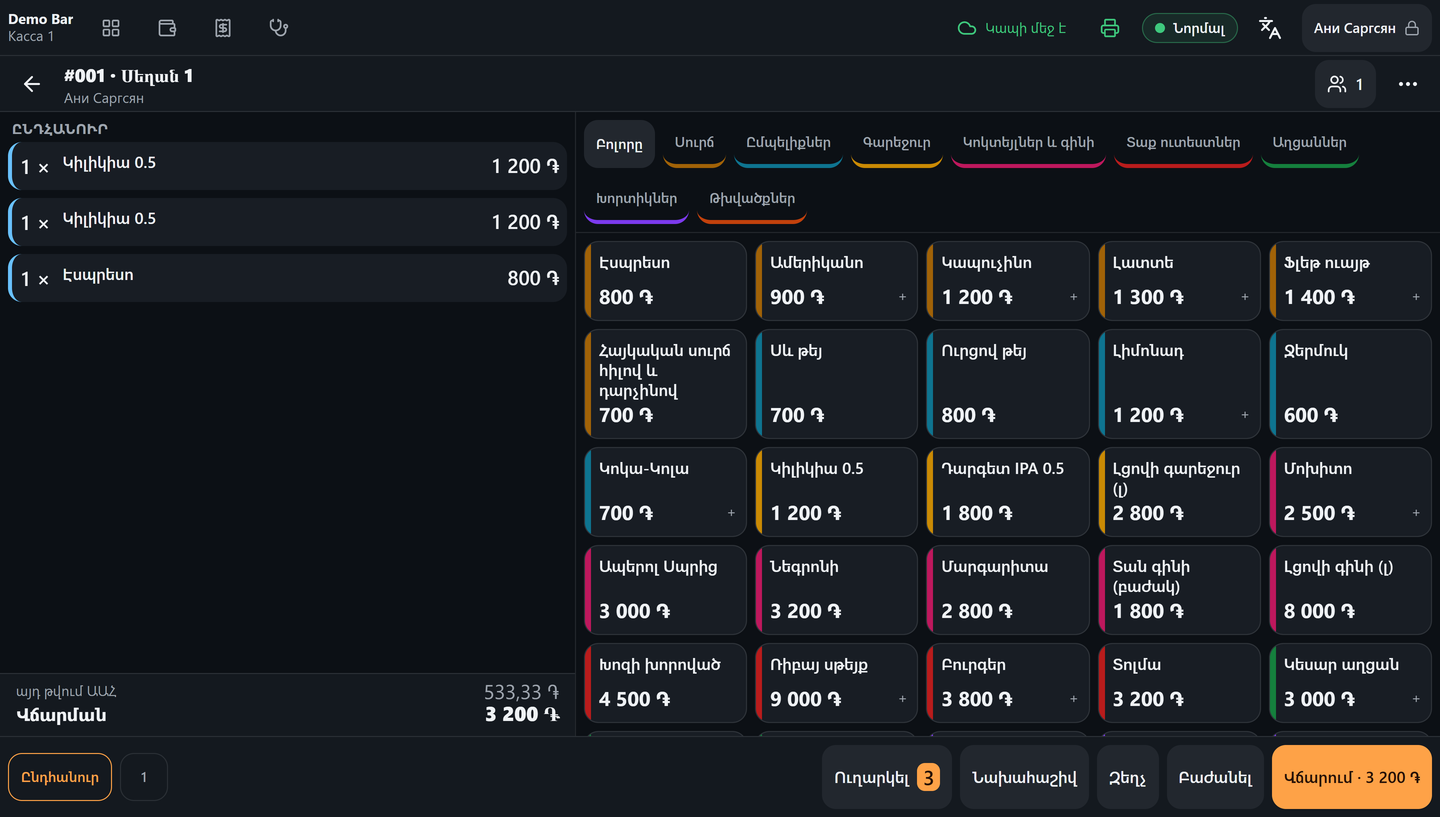
Task: Open the 'Տաք ուտեստներ' category tab
Action: (x=1183, y=143)
